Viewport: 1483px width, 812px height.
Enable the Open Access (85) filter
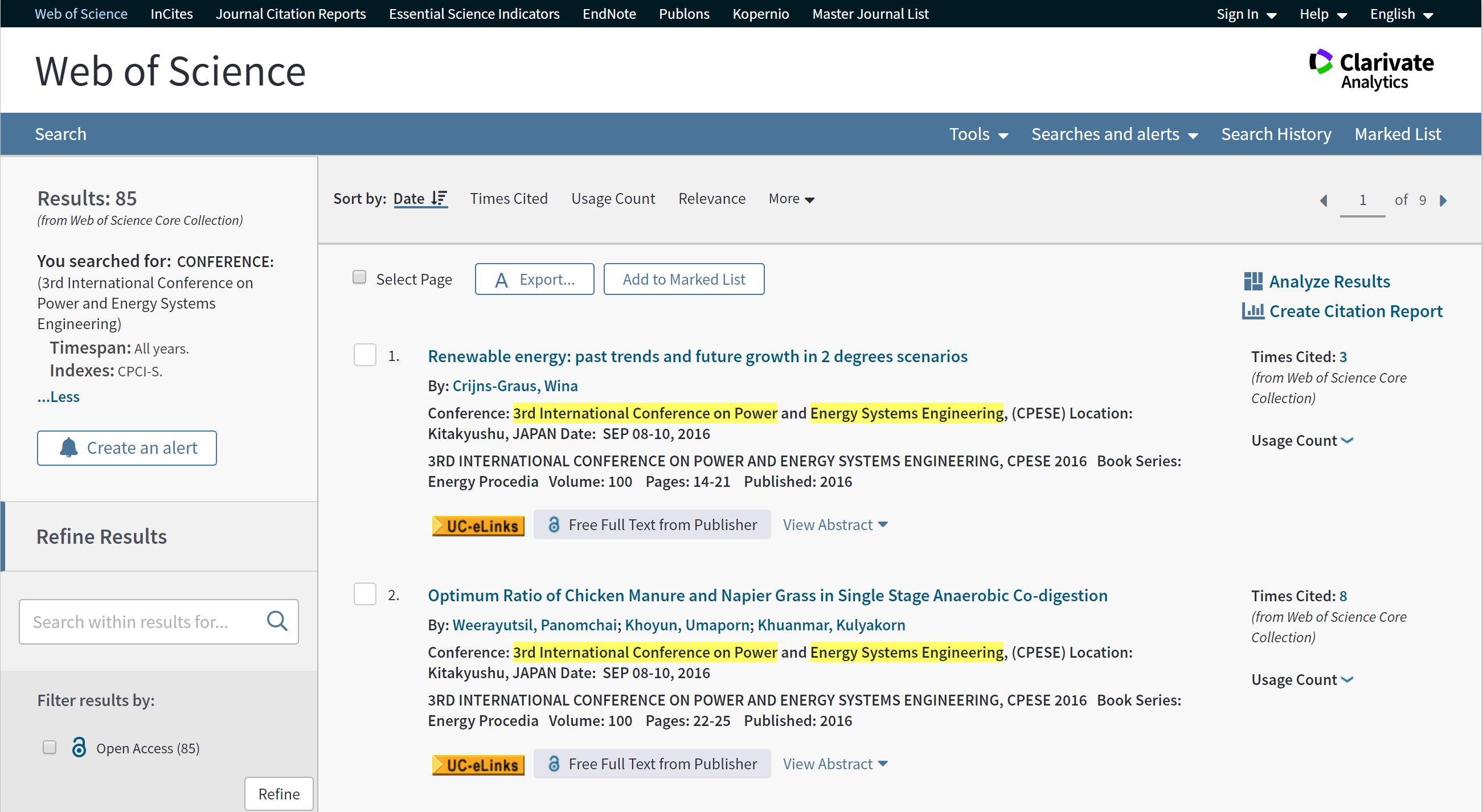50,747
